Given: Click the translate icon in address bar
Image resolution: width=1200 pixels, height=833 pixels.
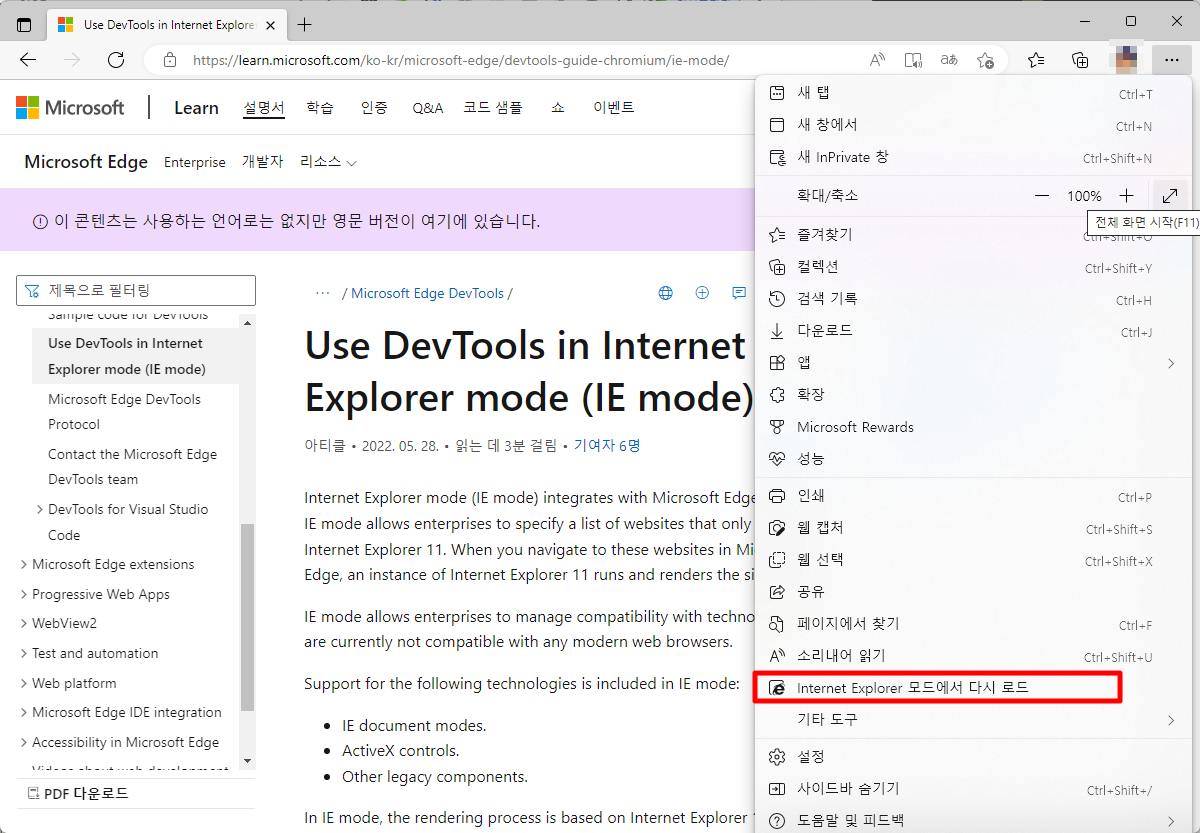Looking at the screenshot, I should click(x=949, y=60).
